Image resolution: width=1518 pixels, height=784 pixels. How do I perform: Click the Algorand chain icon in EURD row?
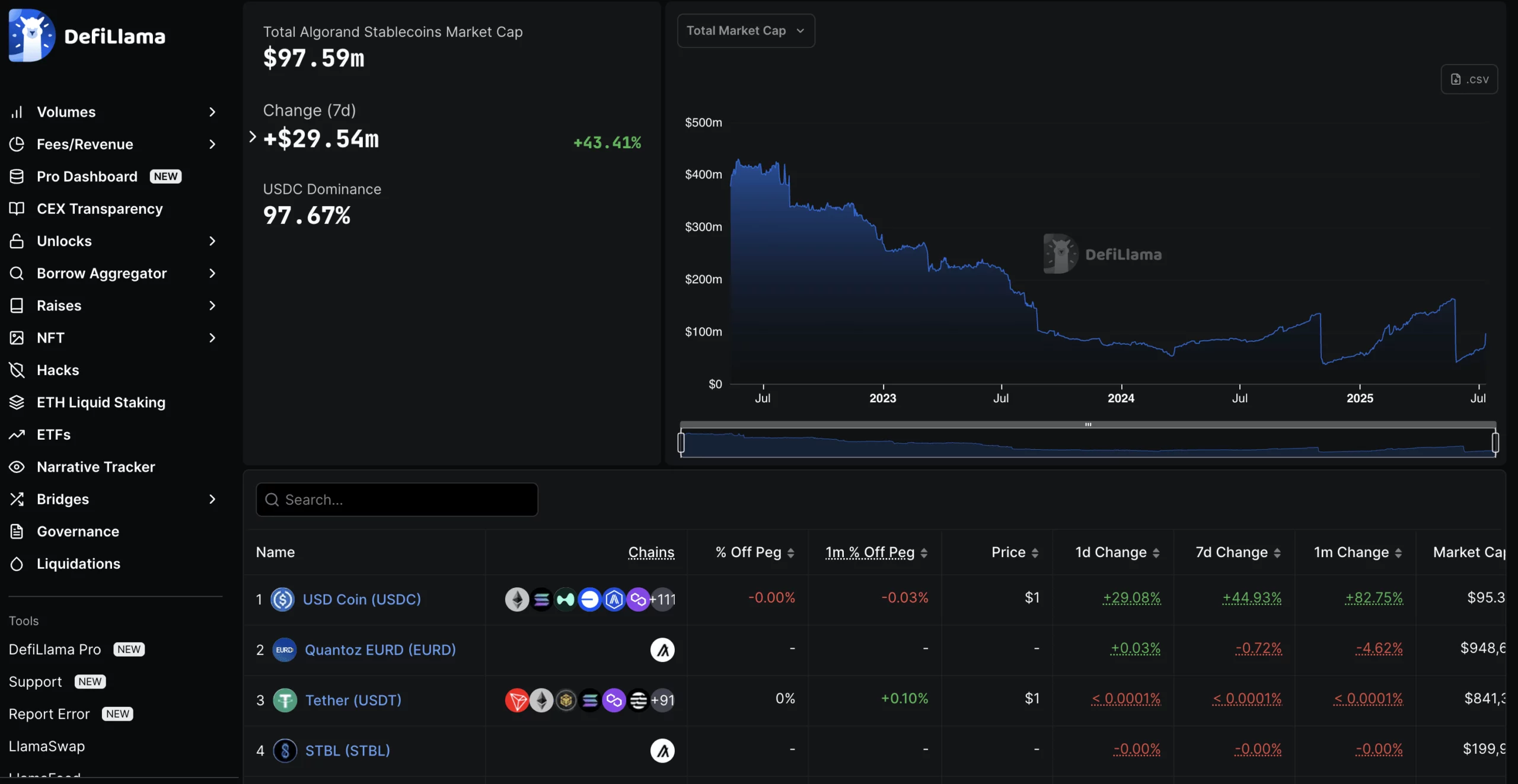[662, 649]
